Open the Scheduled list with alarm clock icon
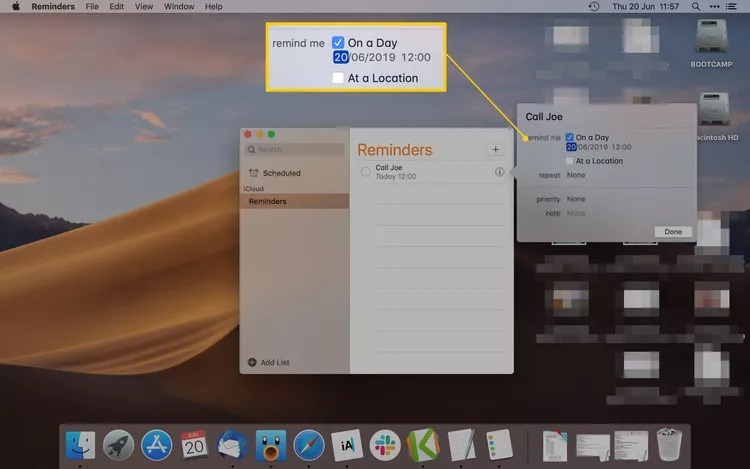The width and height of the screenshot is (750, 469). tap(275, 173)
